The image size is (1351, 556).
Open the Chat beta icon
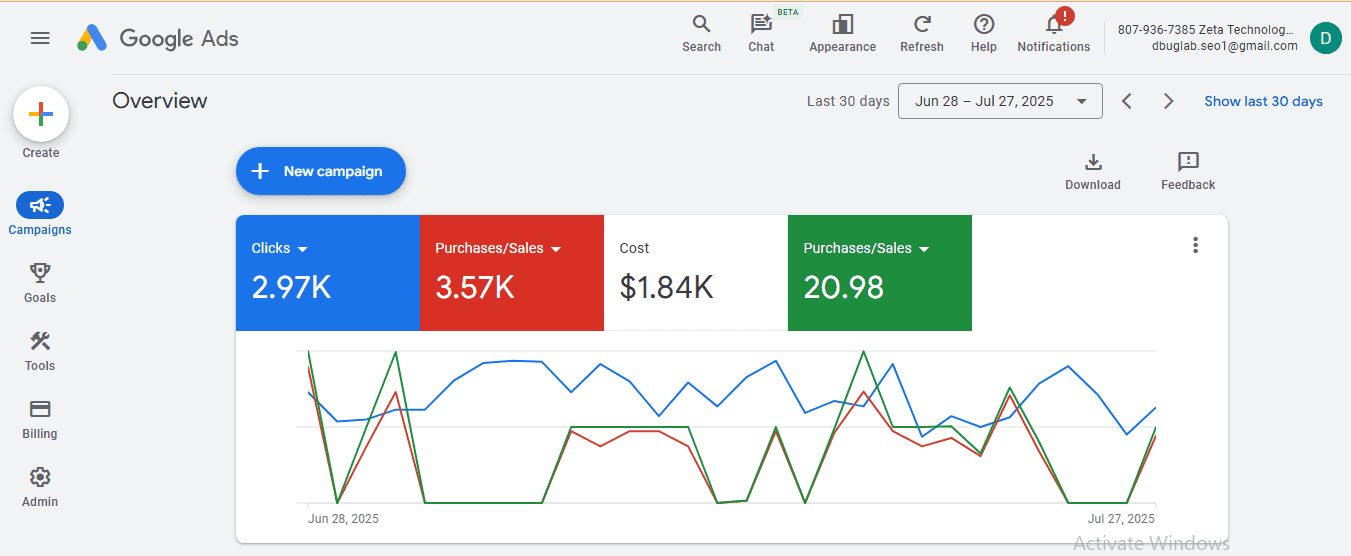tap(761, 25)
